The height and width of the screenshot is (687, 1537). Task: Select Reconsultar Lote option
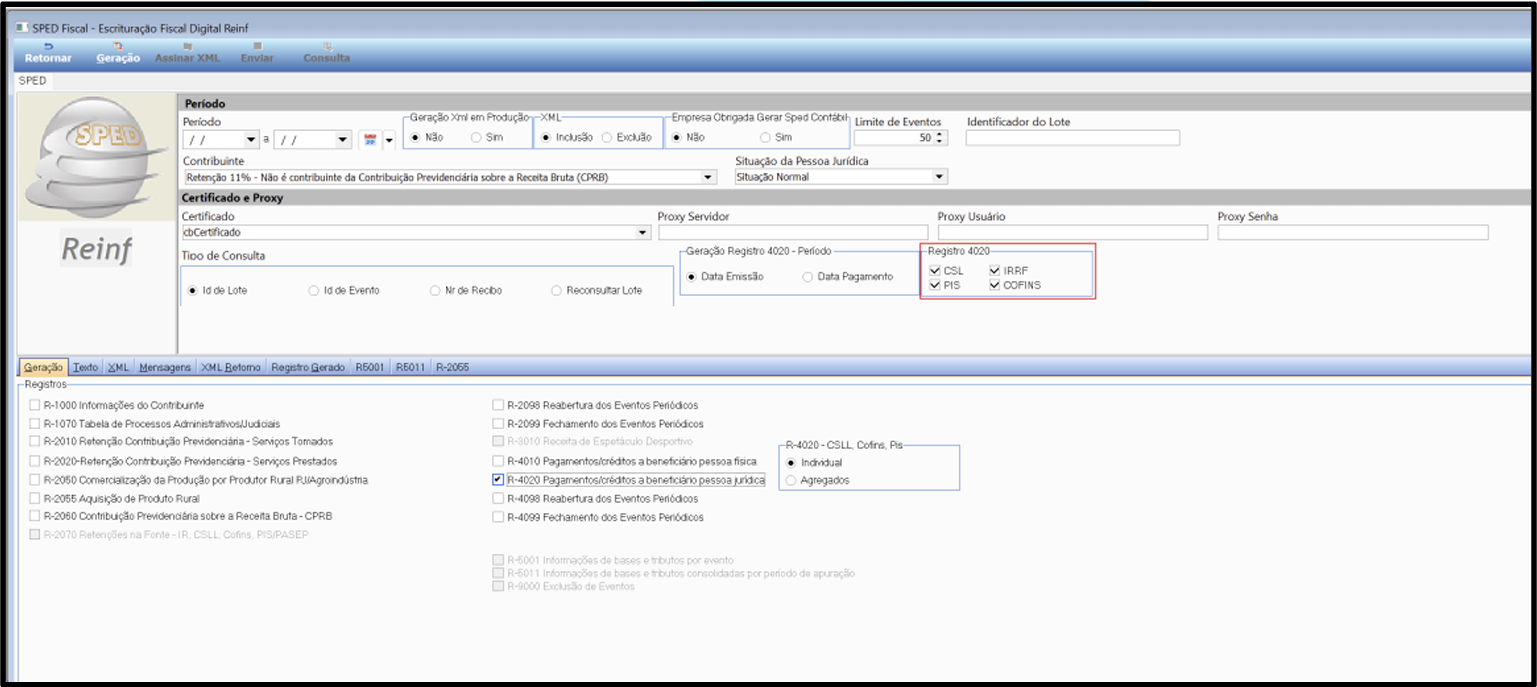coord(597,290)
